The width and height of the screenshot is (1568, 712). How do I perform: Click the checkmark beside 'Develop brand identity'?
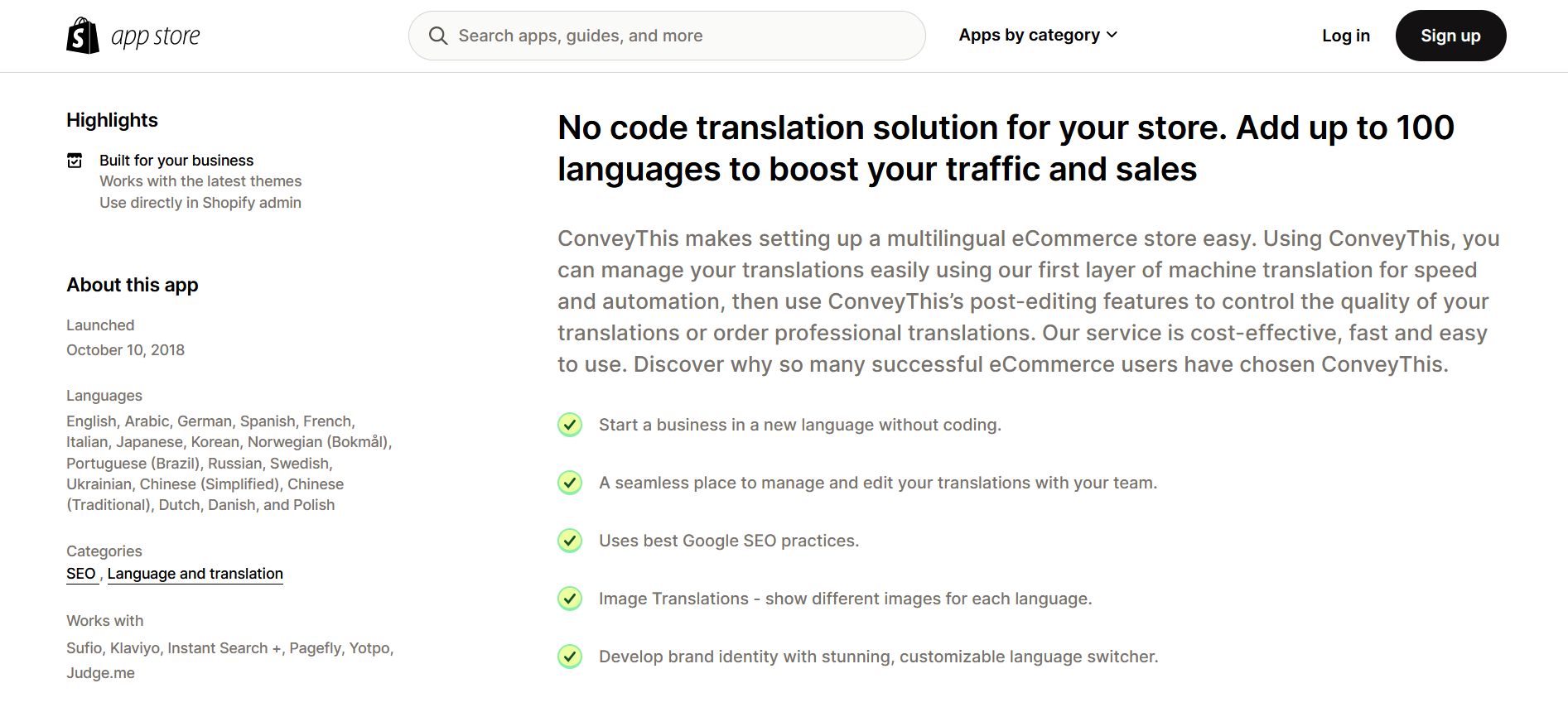[x=570, y=657]
